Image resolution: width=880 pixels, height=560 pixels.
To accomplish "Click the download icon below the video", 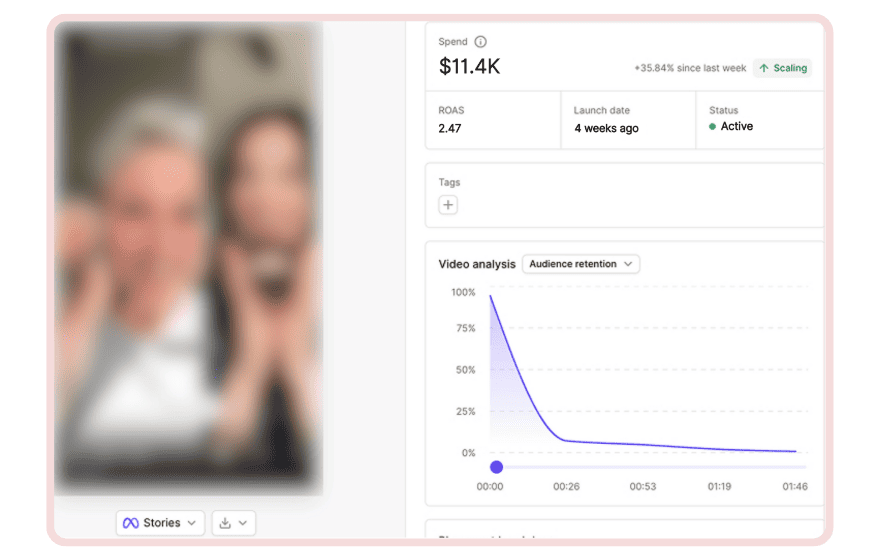I will pos(225,523).
